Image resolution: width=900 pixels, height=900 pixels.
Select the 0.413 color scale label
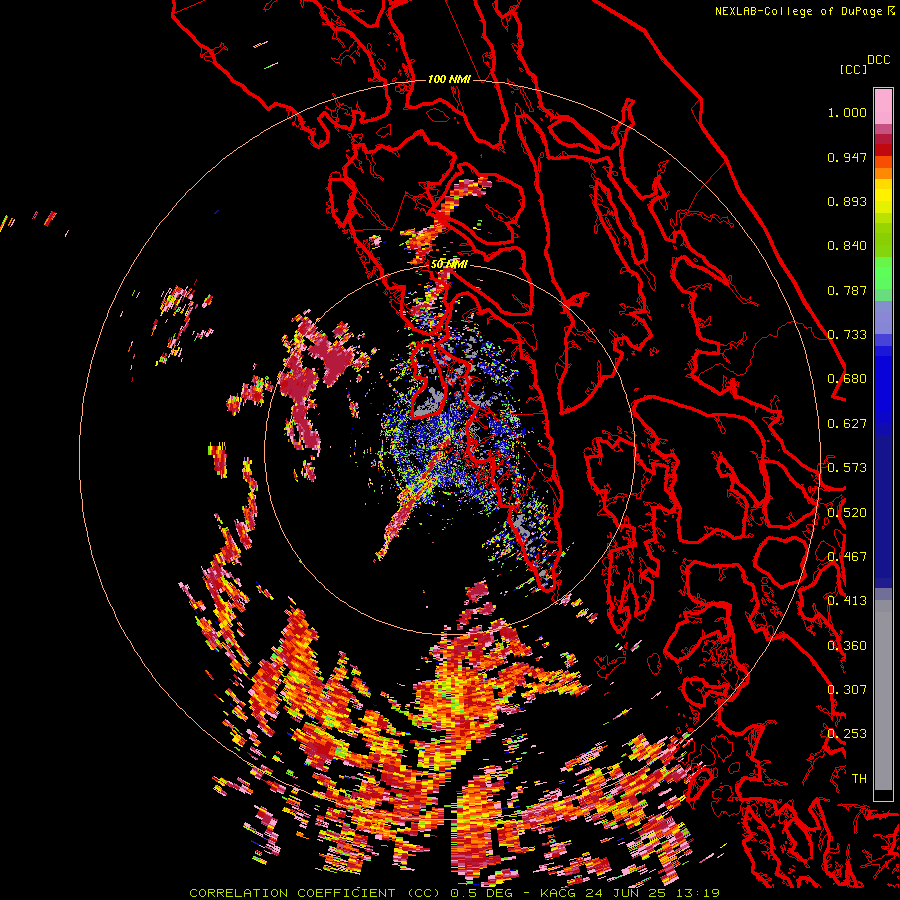(x=847, y=601)
